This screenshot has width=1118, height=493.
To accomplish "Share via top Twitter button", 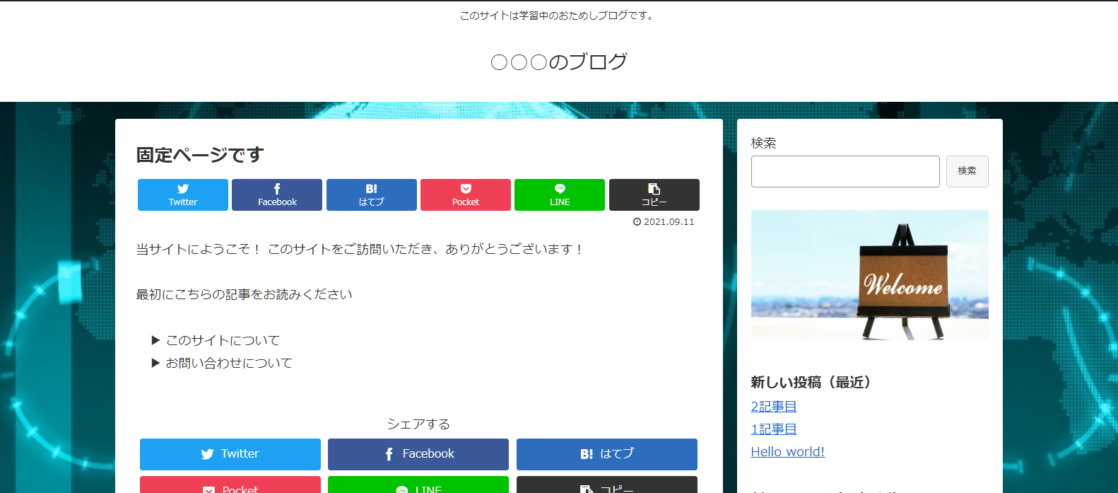I will [183, 195].
